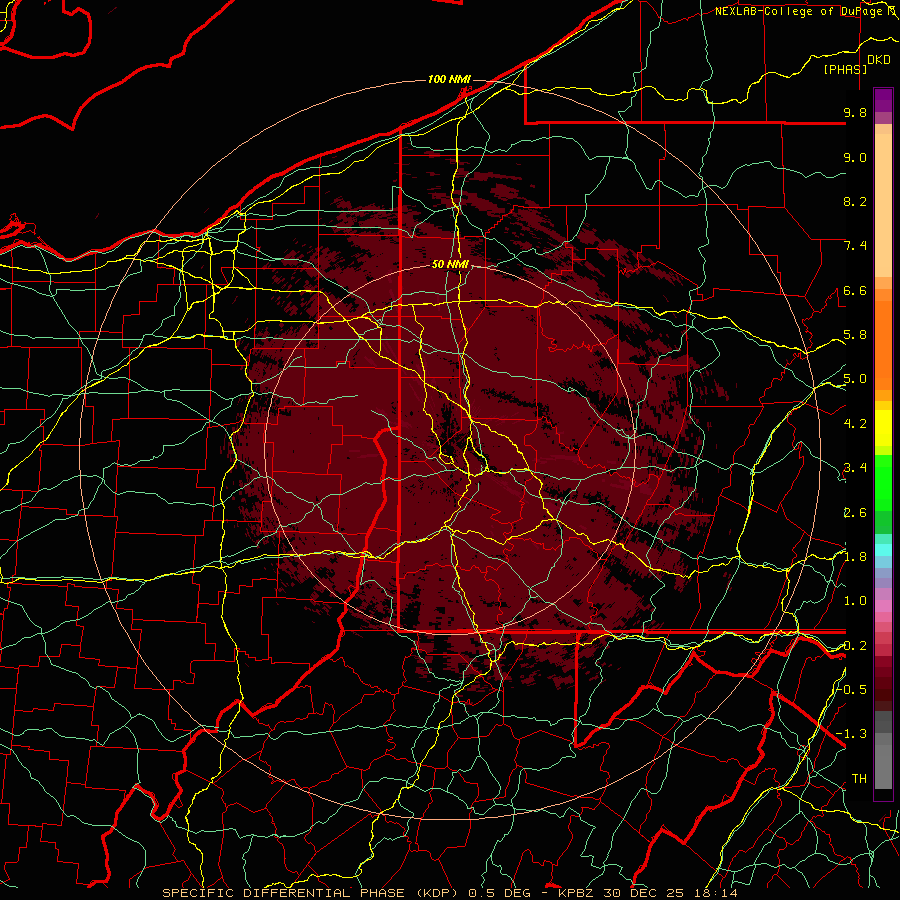Click the 3.4 legend value
Image resolution: width=900 pixels, height=900 pixels.
point(855,468)
